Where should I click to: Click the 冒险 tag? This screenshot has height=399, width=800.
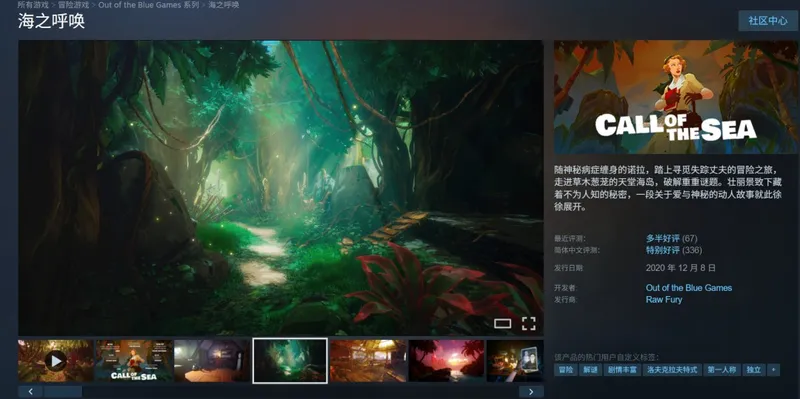point(566,370)
